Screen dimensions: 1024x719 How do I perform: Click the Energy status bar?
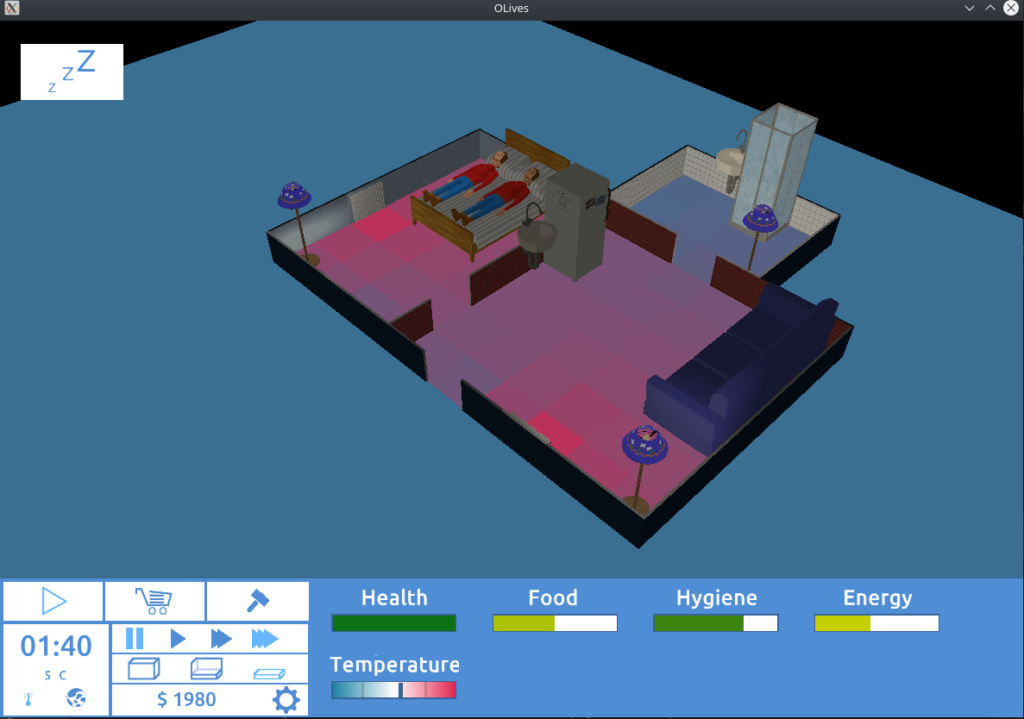[876, 623]
